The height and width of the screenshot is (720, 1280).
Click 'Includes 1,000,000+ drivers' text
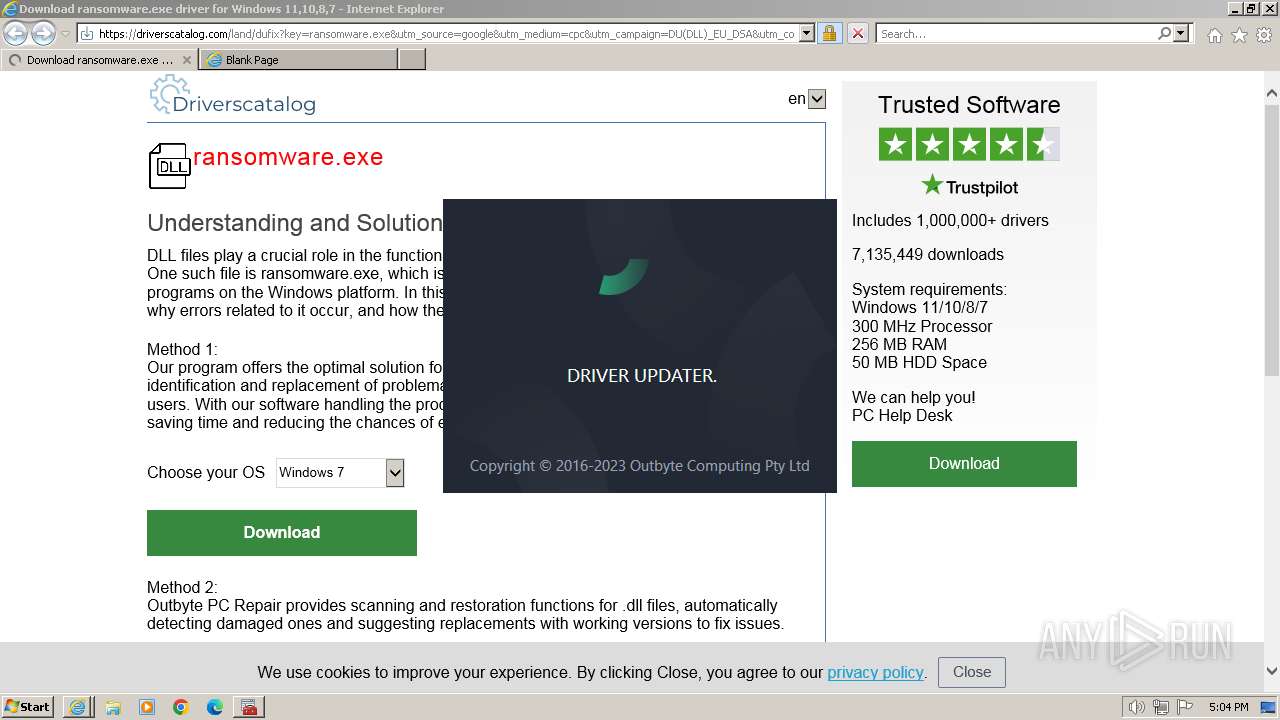click(x=950, y=221)
